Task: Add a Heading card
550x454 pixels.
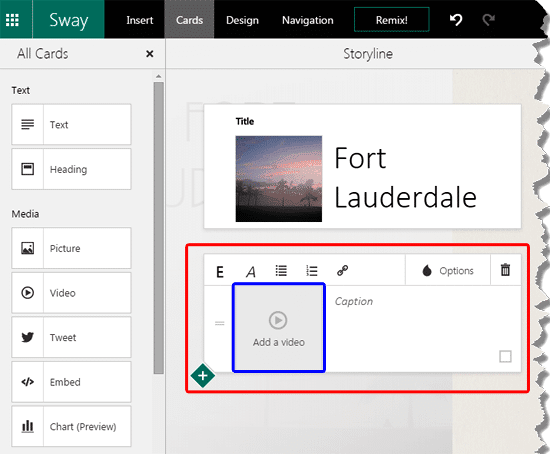Action: tap(71, 169)
